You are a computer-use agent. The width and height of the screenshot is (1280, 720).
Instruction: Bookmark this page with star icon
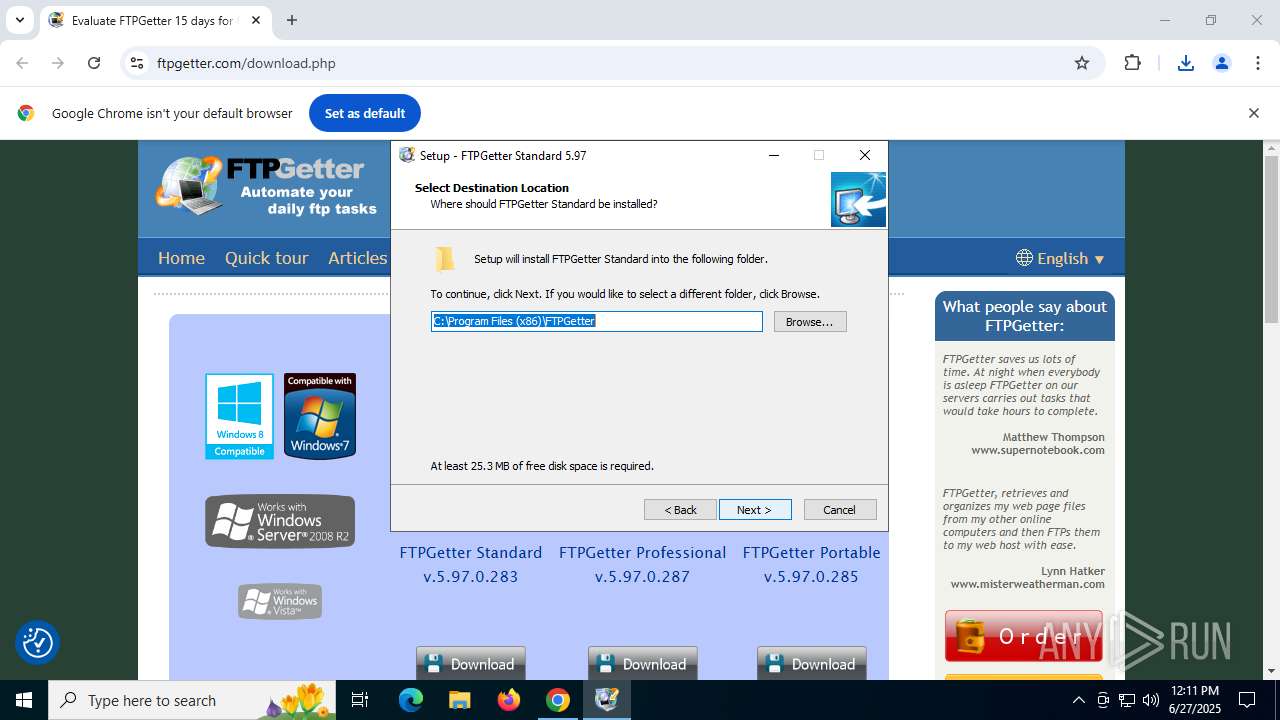tap(1082, 63)
